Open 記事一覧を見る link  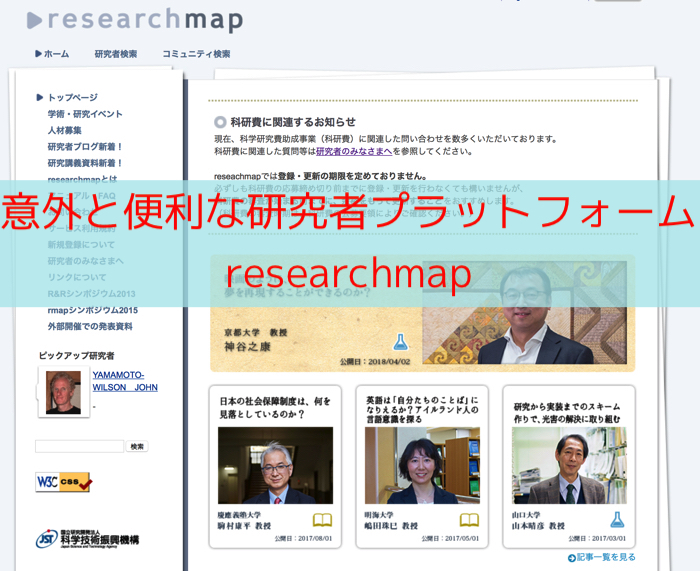601,557
